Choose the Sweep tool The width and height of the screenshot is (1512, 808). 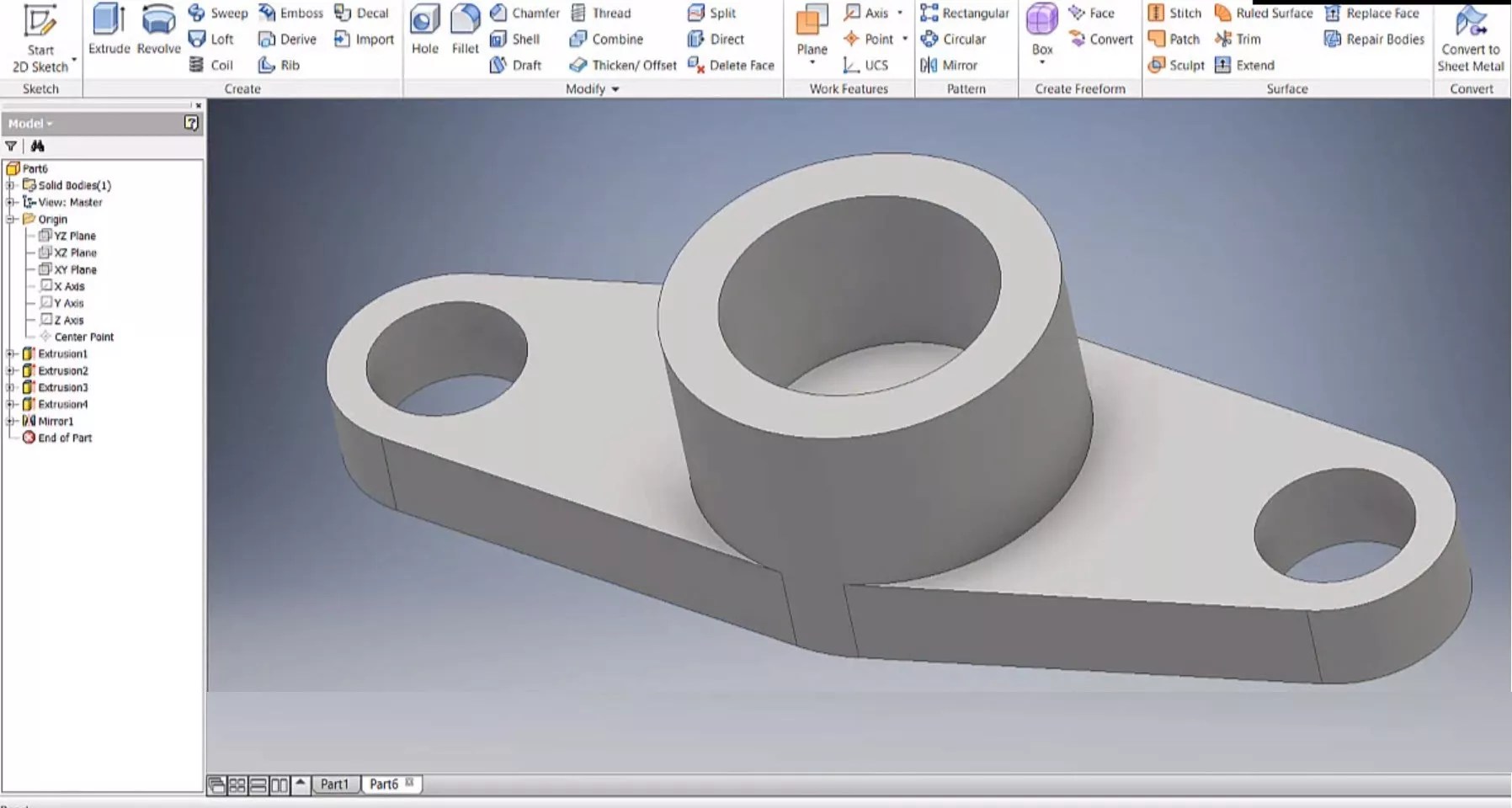[x=218, y=13]
